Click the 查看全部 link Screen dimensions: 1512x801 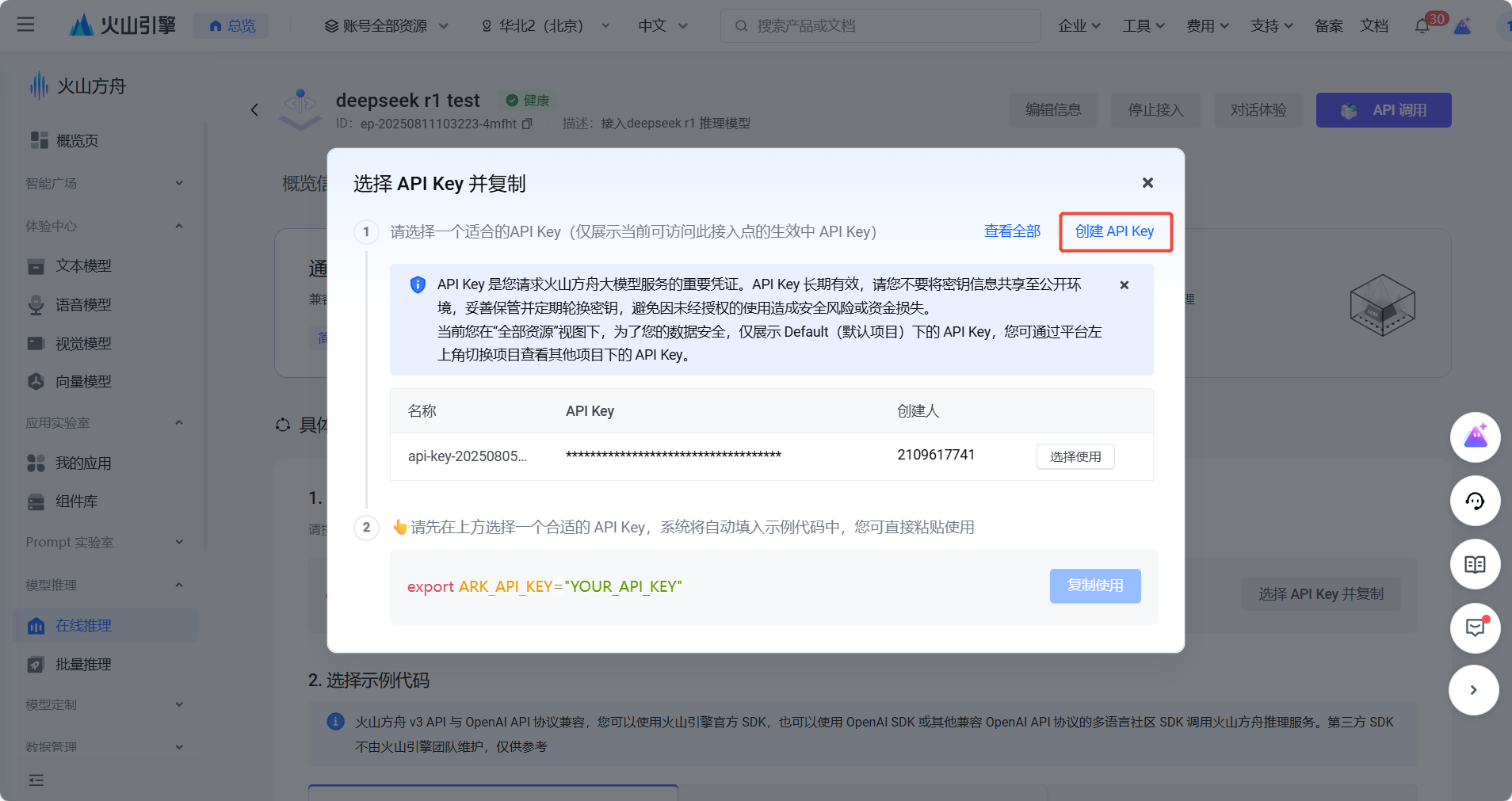coord(1012,231)
